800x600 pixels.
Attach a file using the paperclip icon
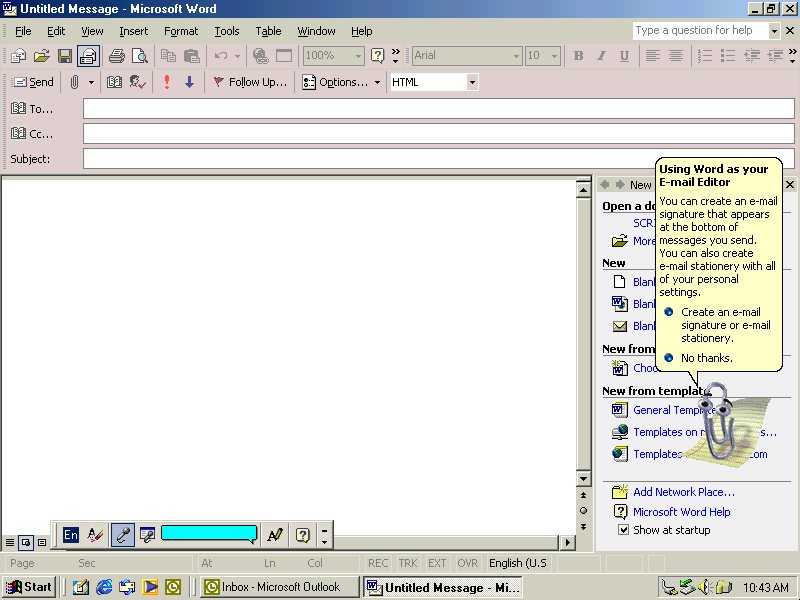74,82
